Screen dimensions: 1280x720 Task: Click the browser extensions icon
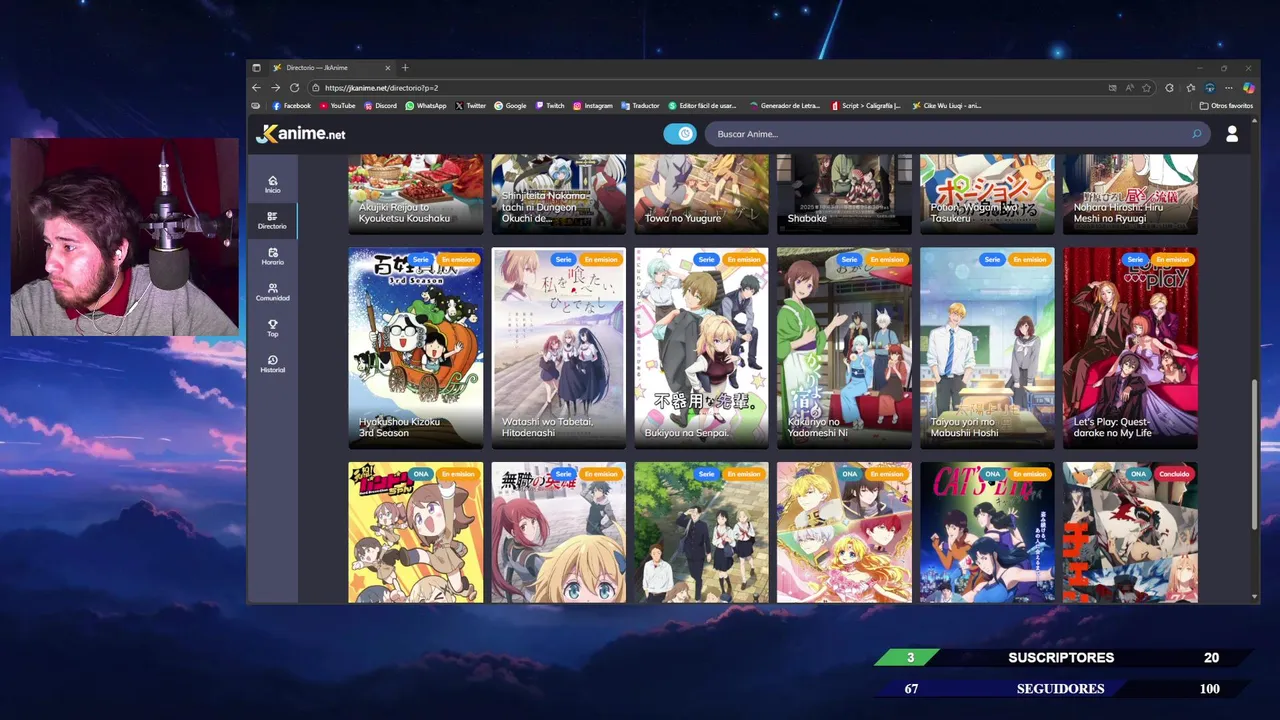tap(1170, 88)
